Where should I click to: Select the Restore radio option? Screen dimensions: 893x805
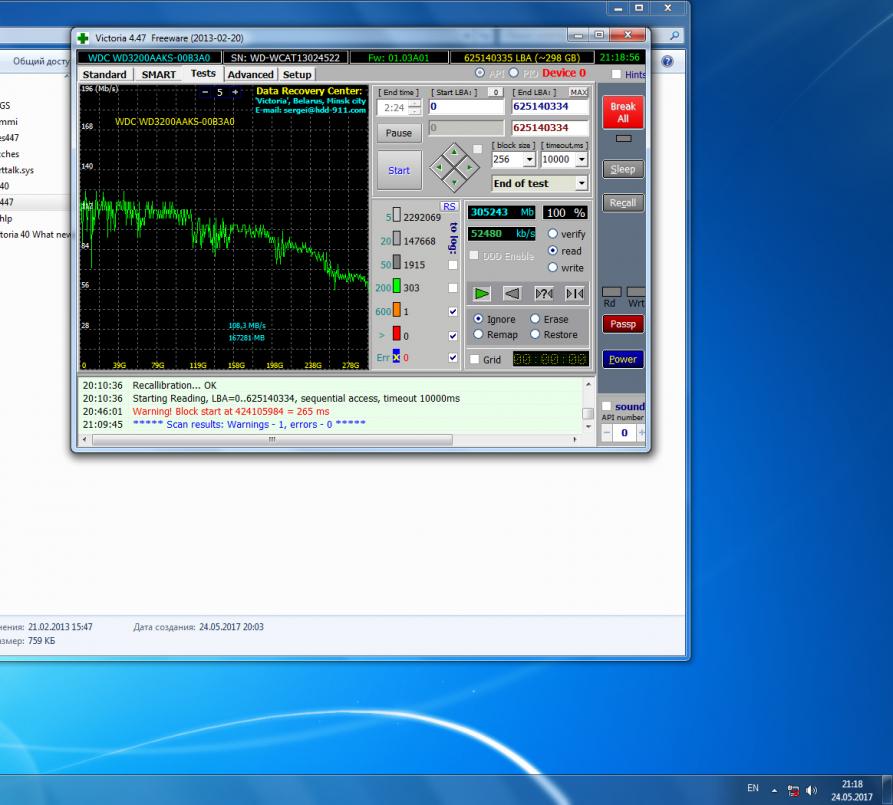coord(535,334)
